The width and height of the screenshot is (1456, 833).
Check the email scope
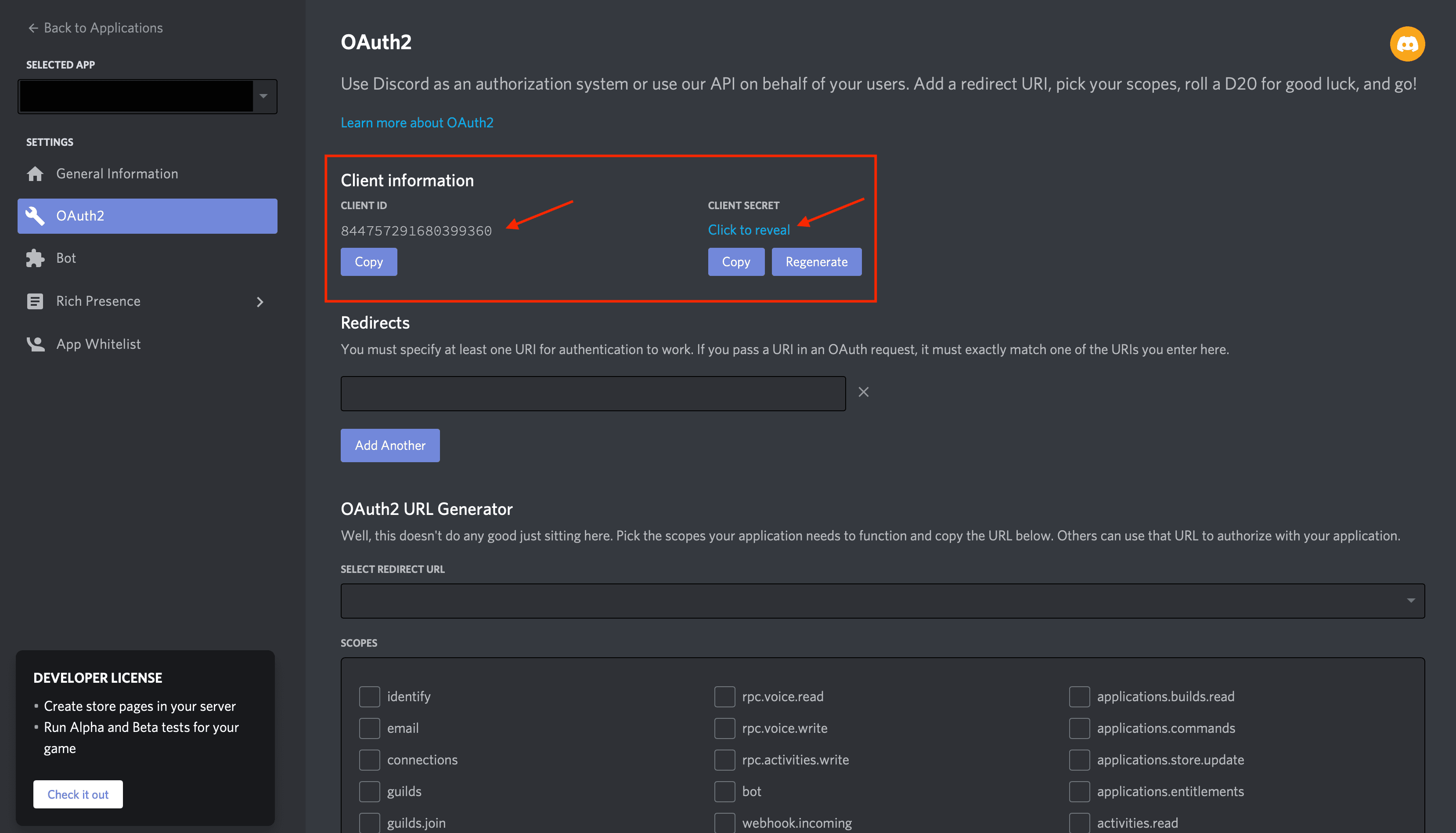coord(369,728)
